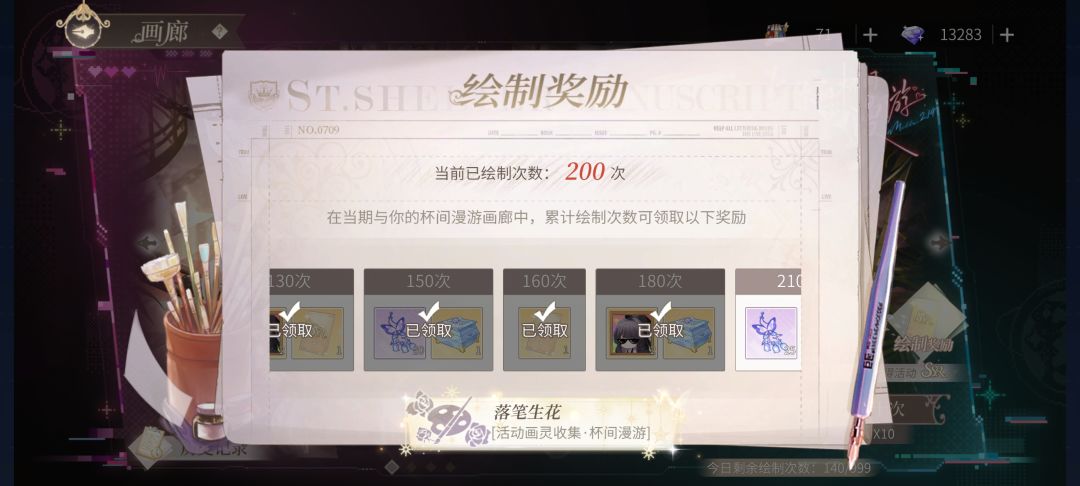Select the 180次 reward tier header
Viewport: 1080px width, 486px height.
tap(660, 281)
